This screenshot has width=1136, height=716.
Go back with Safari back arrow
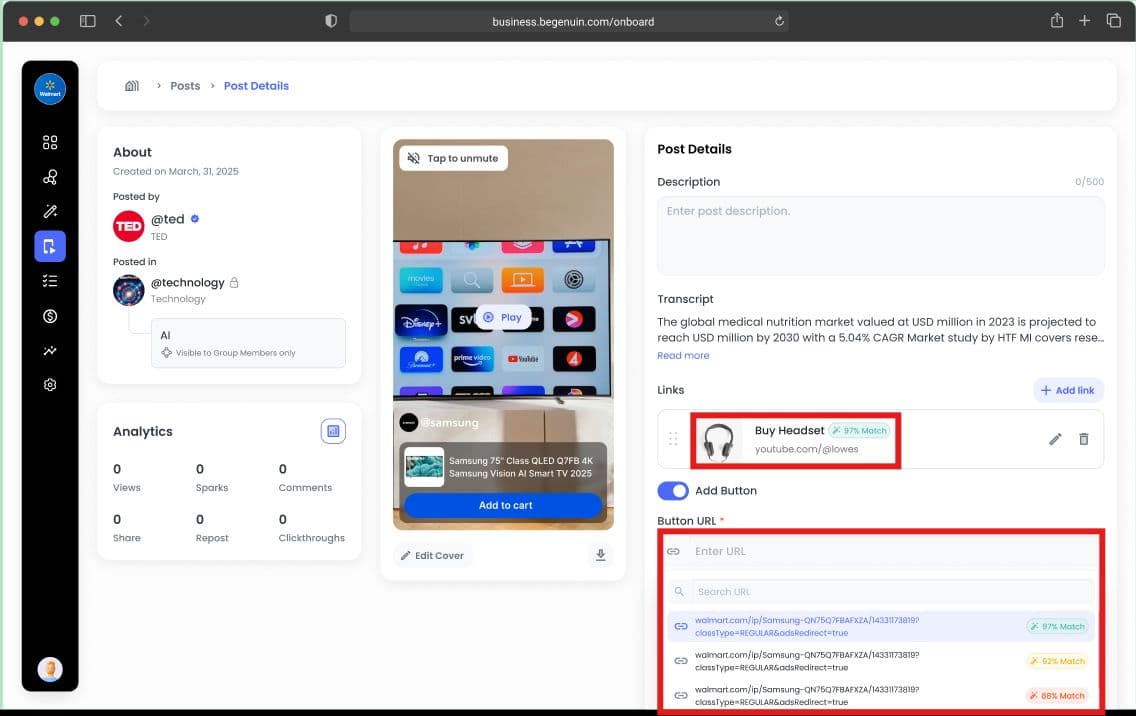pyautogui.click(x=119, y=21)
